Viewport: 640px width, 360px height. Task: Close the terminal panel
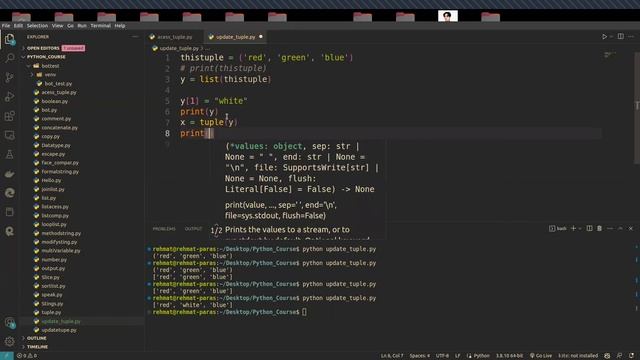[x=631, y=229]
